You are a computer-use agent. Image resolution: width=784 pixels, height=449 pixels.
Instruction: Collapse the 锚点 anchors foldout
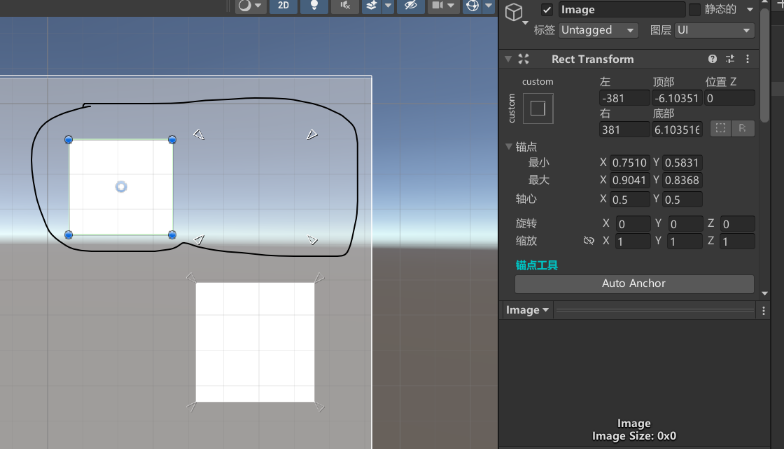508,146
